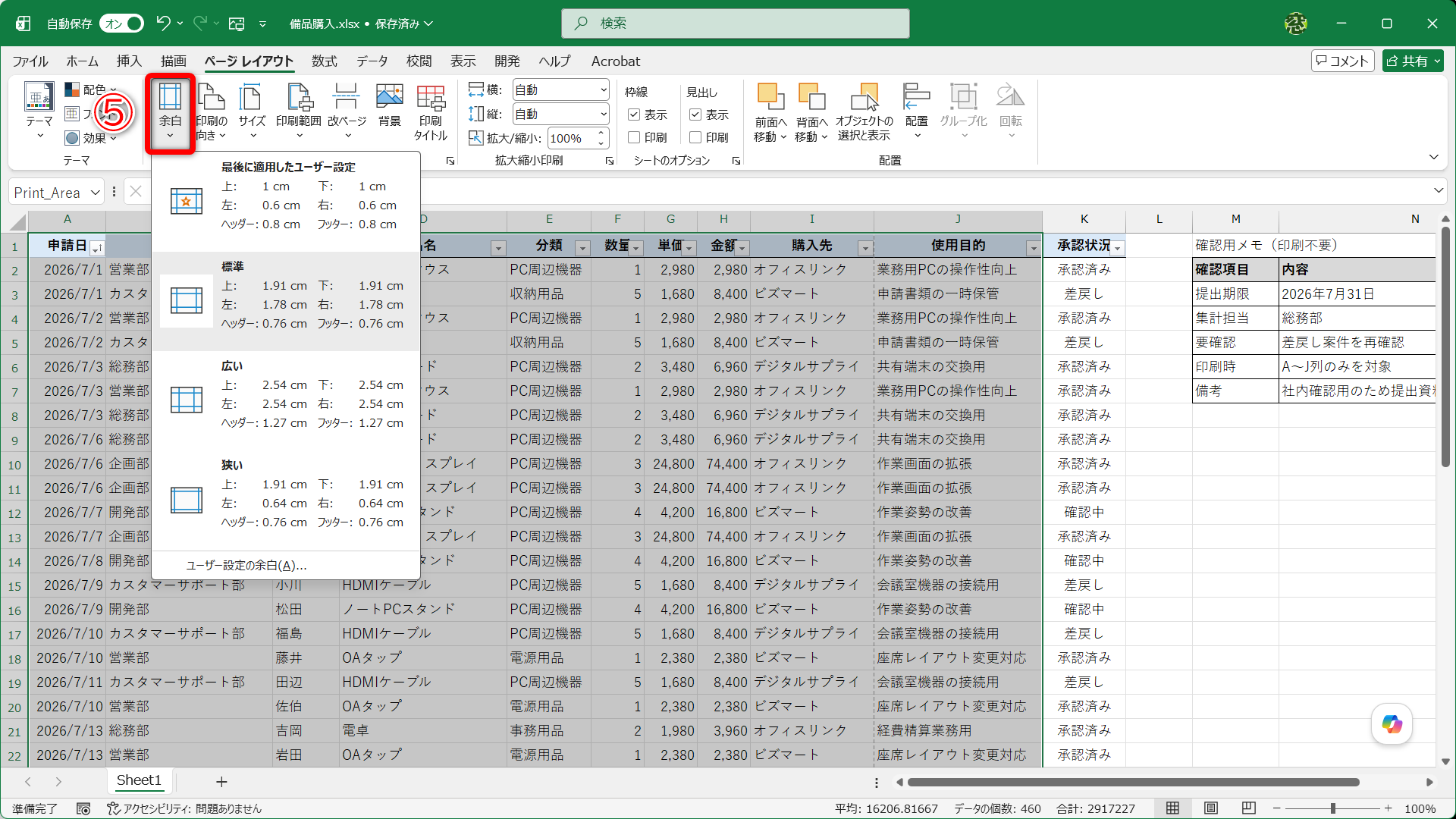Open filter dropdown for 分類 column
This screenshot has width=1456, height=819.
tap(582, 249)
